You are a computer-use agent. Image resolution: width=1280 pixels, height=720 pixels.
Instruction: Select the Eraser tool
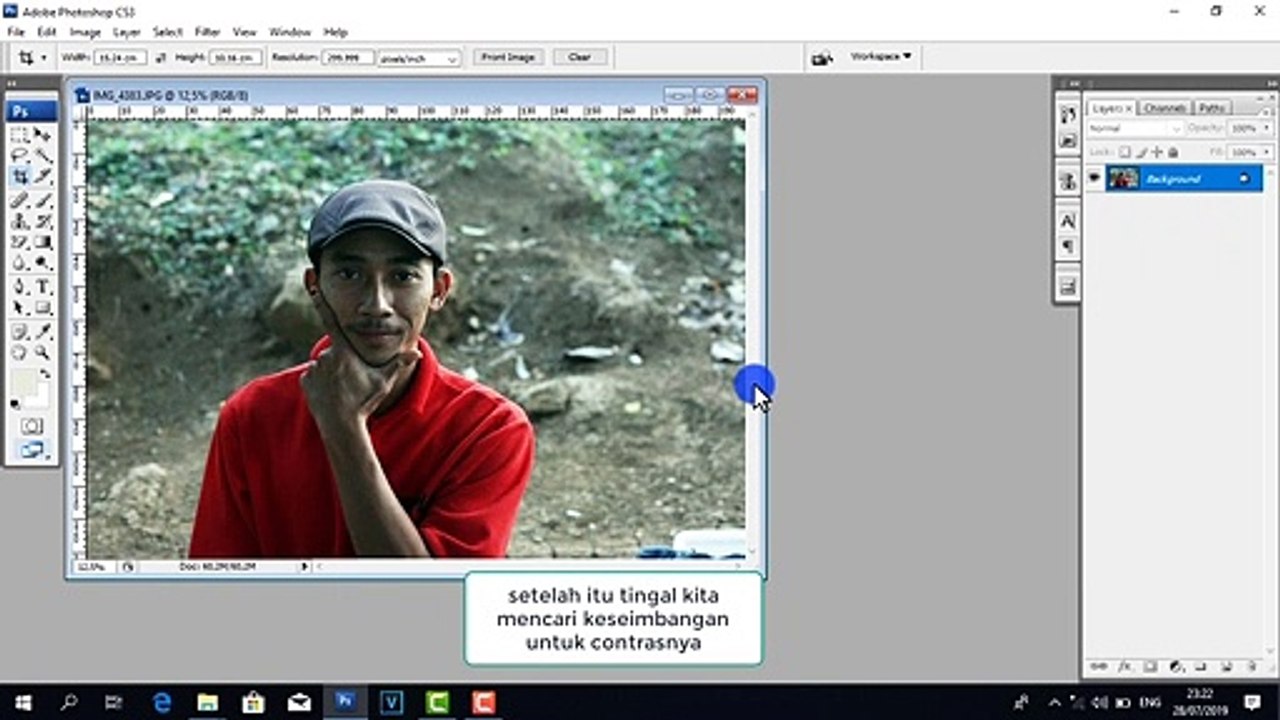point(19,242)
